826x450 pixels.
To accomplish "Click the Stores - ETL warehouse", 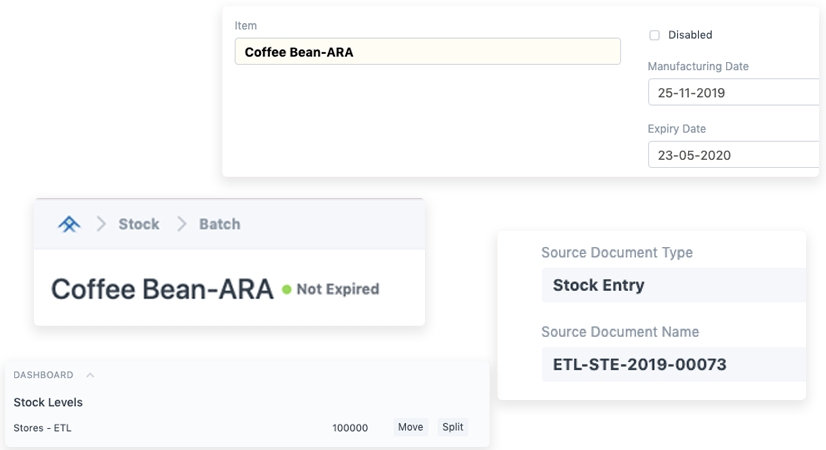I will (x=43, y=428).
